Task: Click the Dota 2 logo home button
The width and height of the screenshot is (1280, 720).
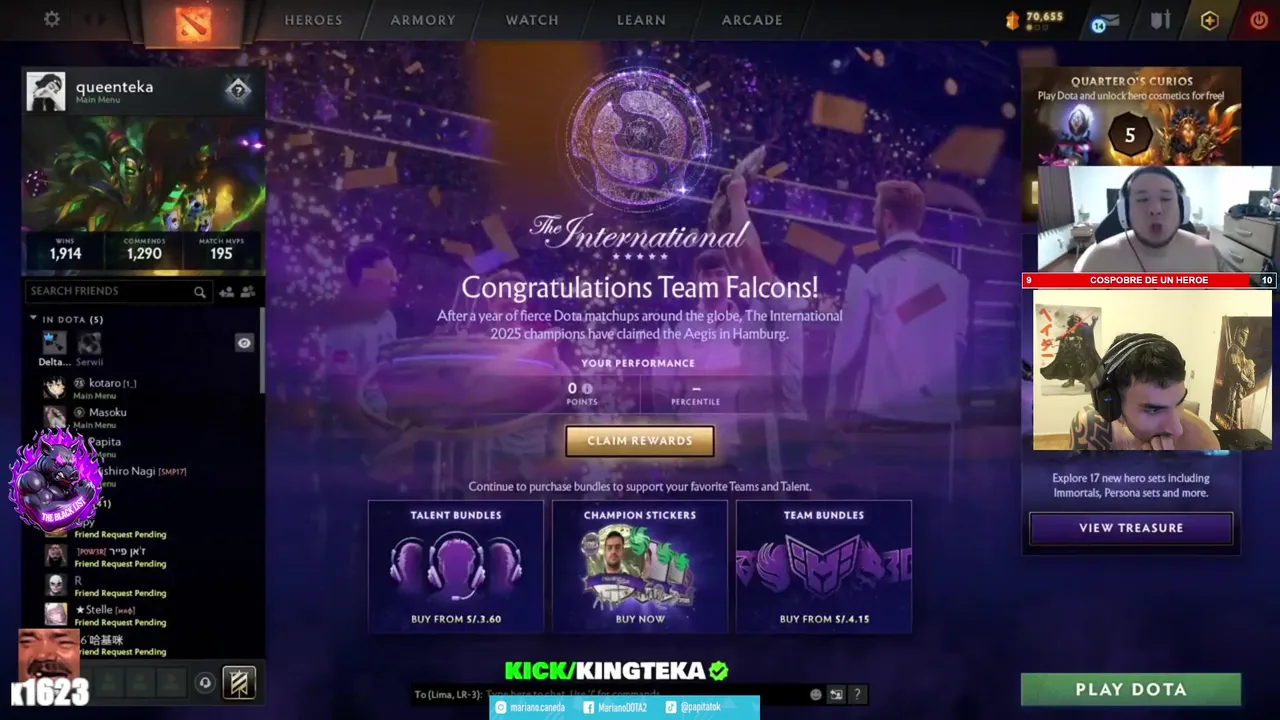Action: [x=193, y=22]
